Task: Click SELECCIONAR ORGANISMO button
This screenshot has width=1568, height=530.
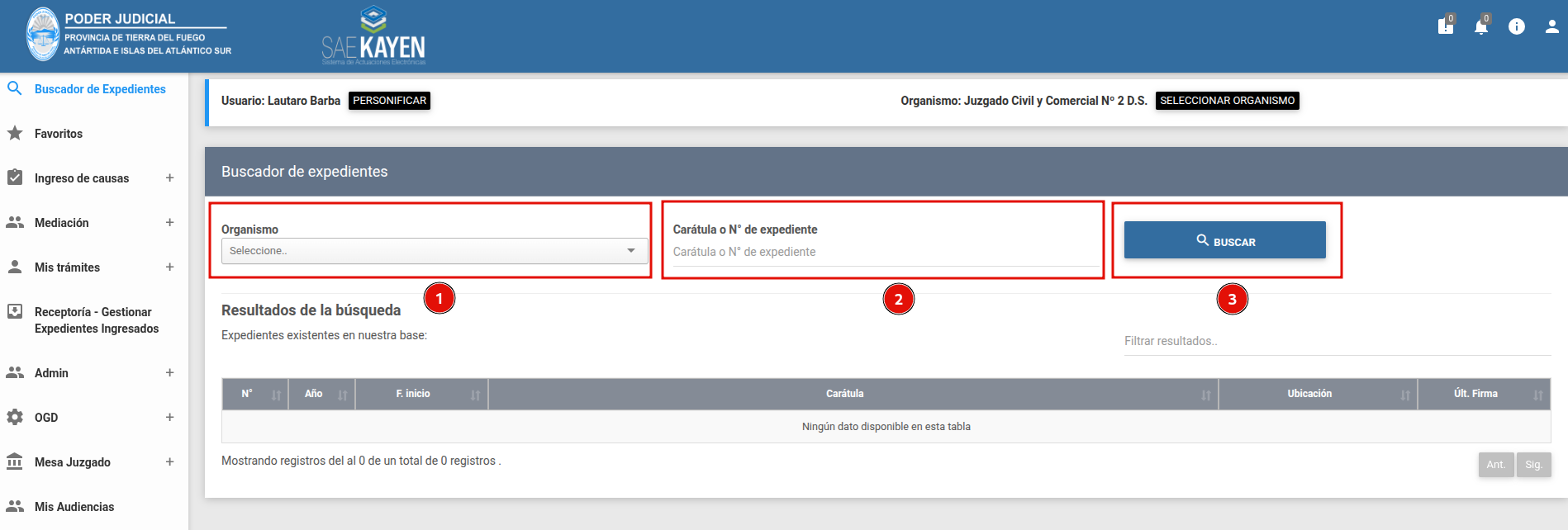Action: pyautogui.click(x=1227, y=101)
